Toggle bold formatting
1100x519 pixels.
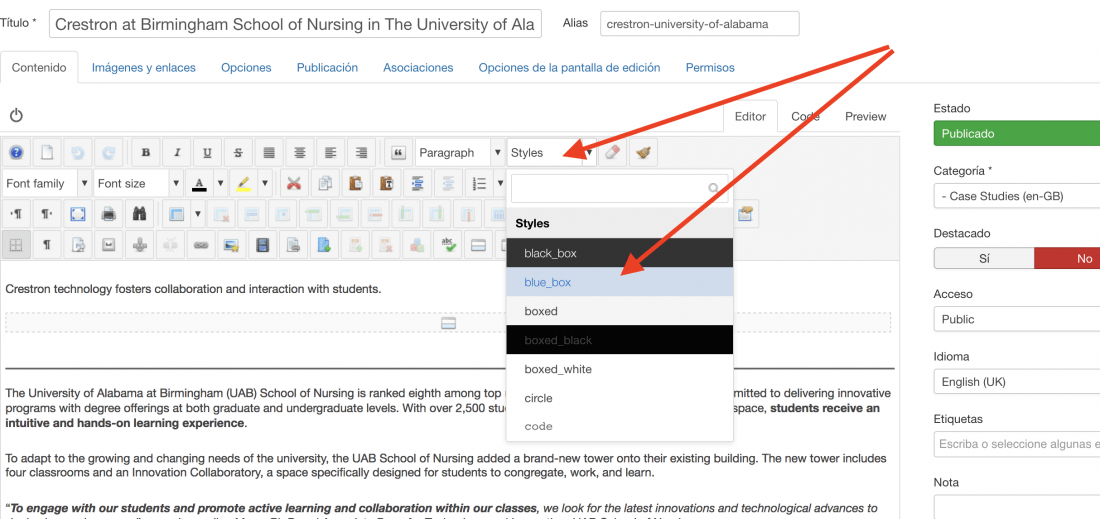pos(146,152)
